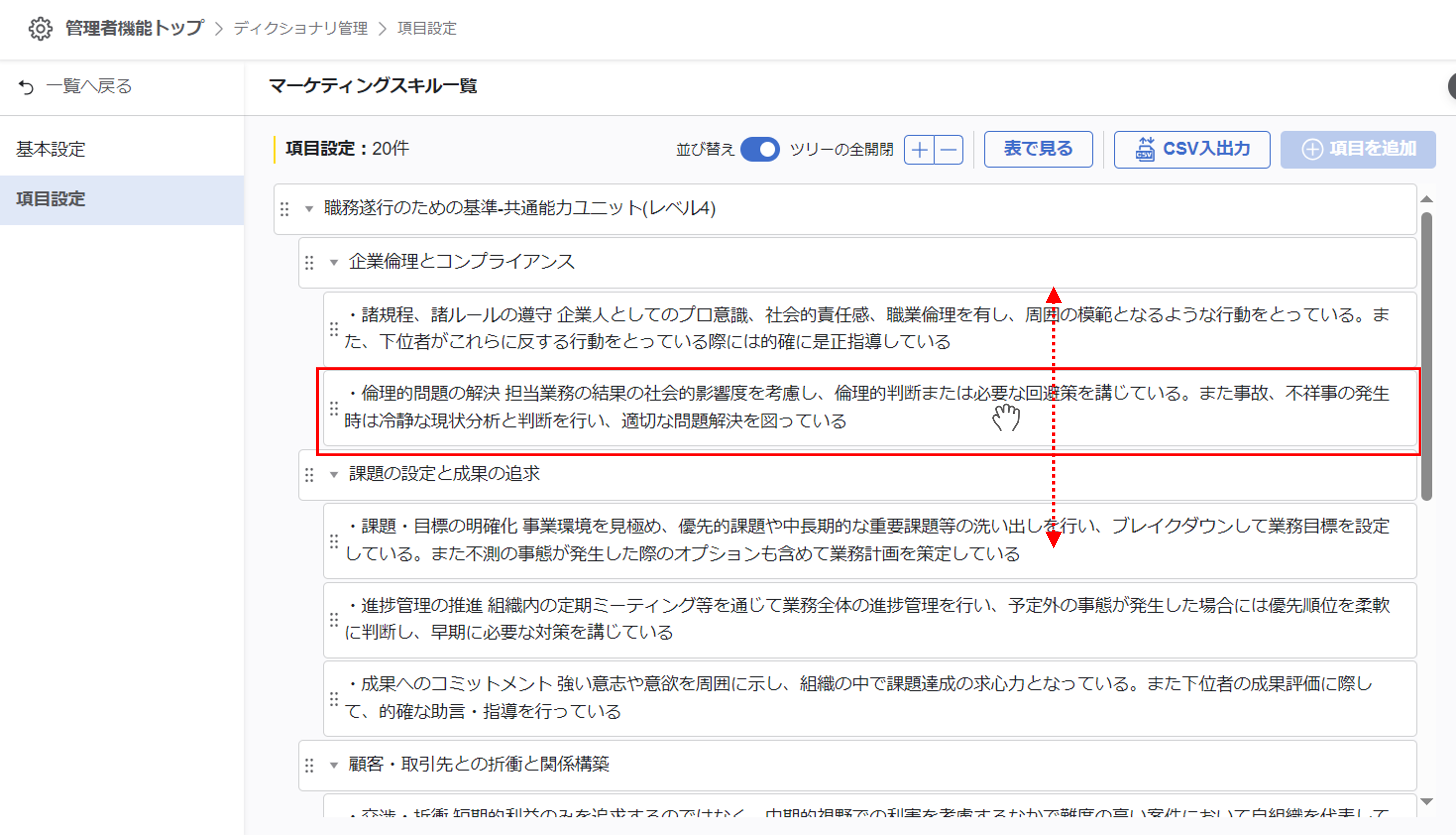Open CSV入出力 button
The height and width of the screenshot is (835, 1456).
point(1191,149)
